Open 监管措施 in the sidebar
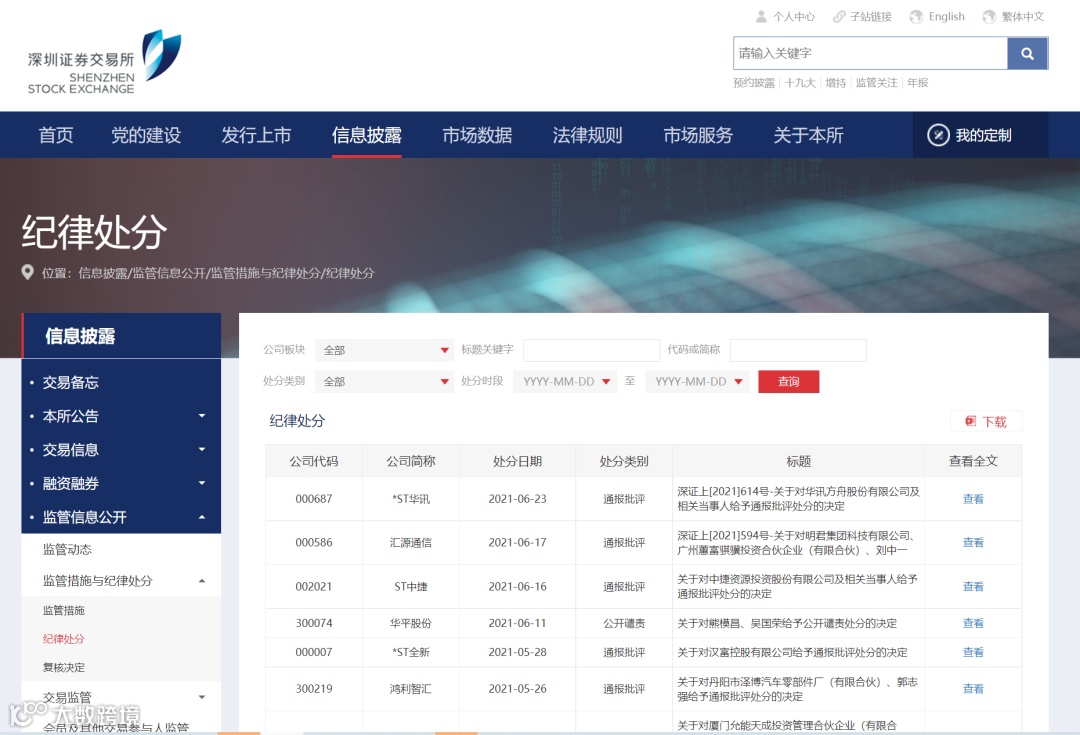Image resolution: width=1080 pixels, height=735 pixels. pyautogui.click(x=63, y=610)
